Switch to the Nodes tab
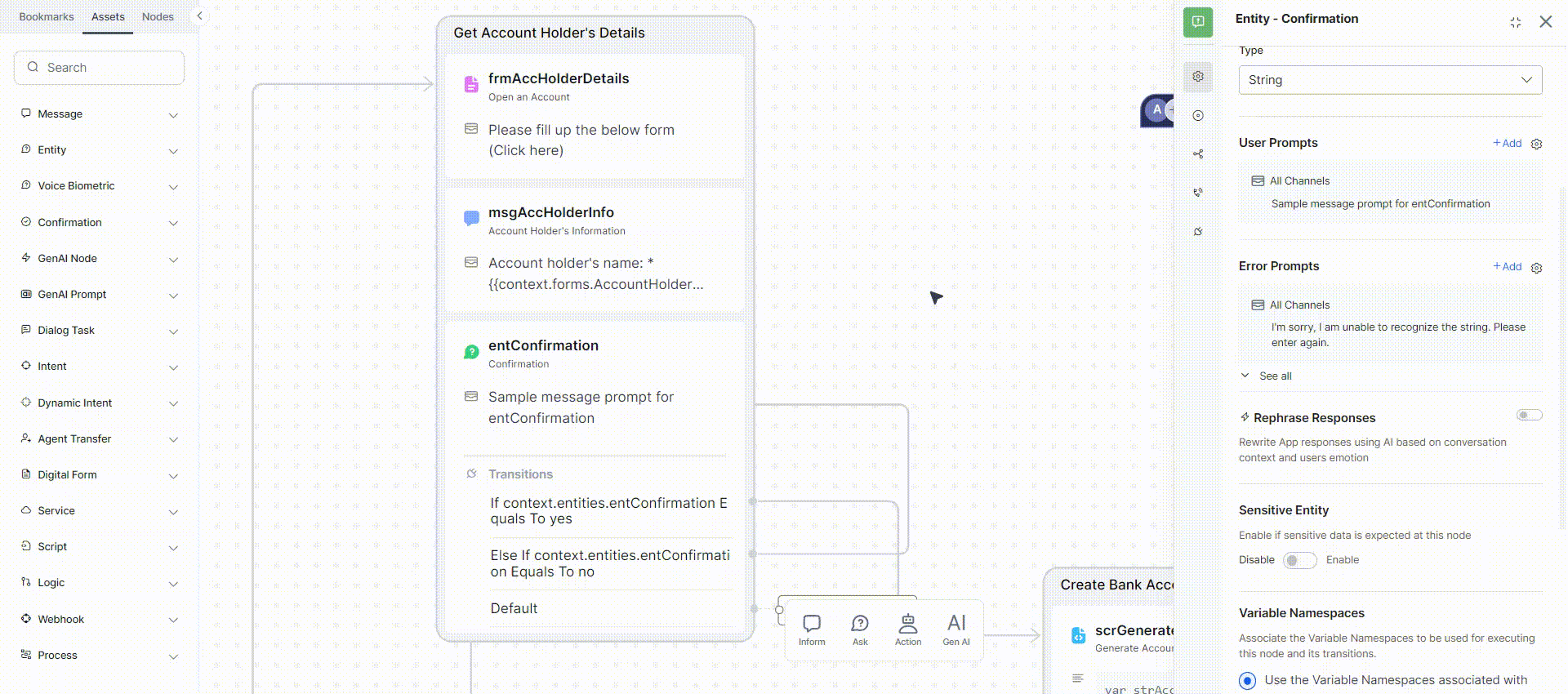 click(x=158, y=17)
